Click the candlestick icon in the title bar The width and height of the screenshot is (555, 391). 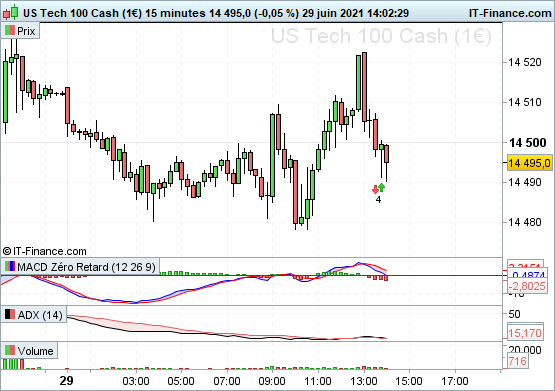pos(11,12)
